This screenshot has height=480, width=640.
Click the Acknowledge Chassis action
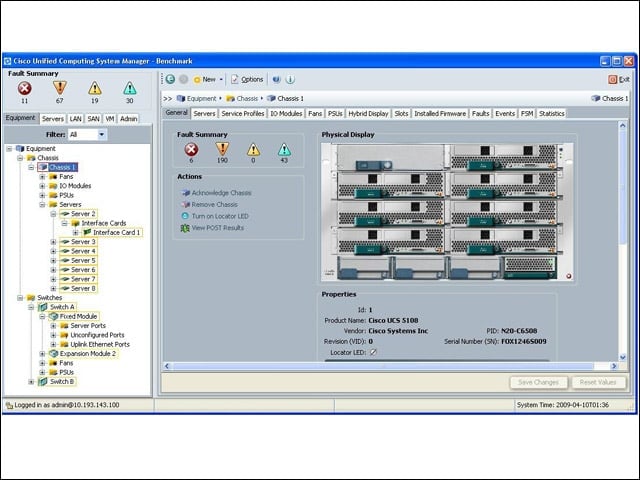click(x=216, y=193)
